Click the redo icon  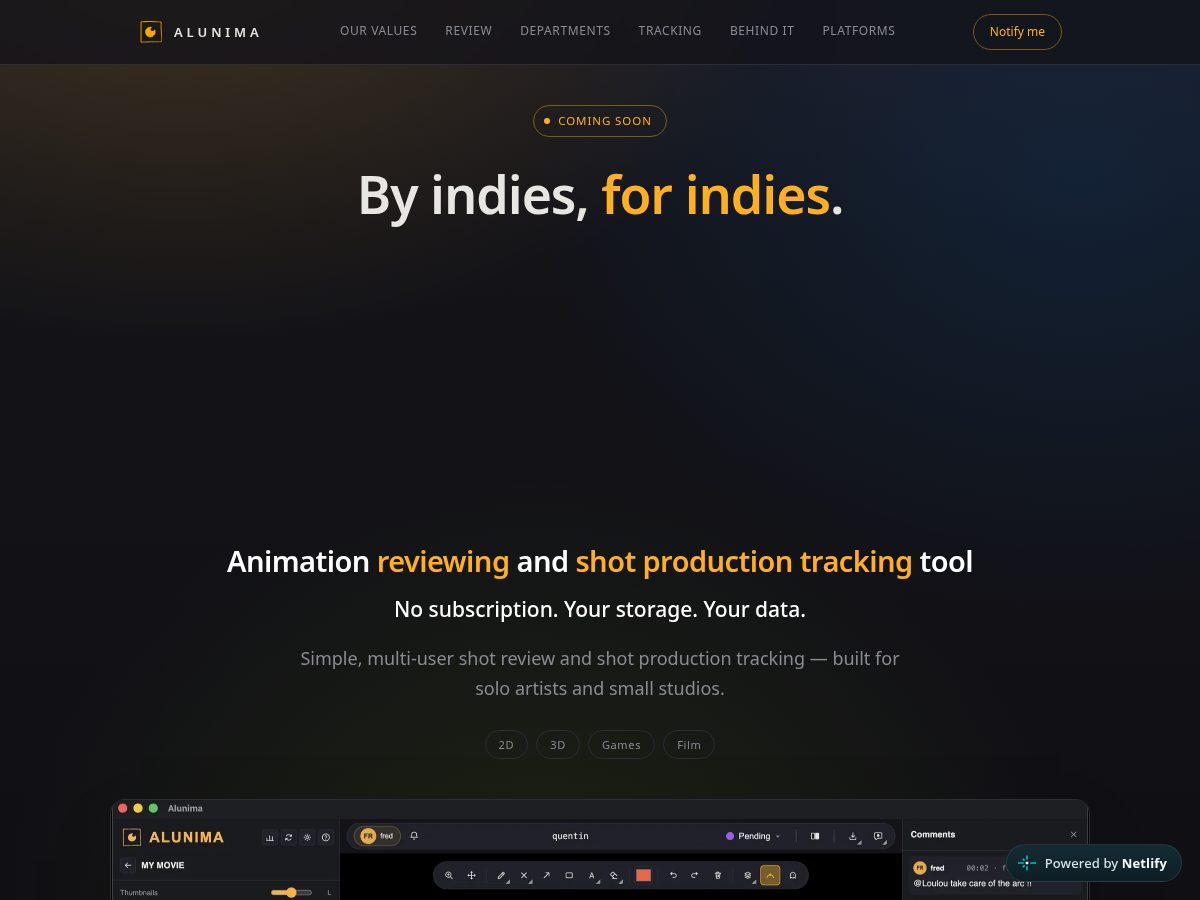point(695,875)
